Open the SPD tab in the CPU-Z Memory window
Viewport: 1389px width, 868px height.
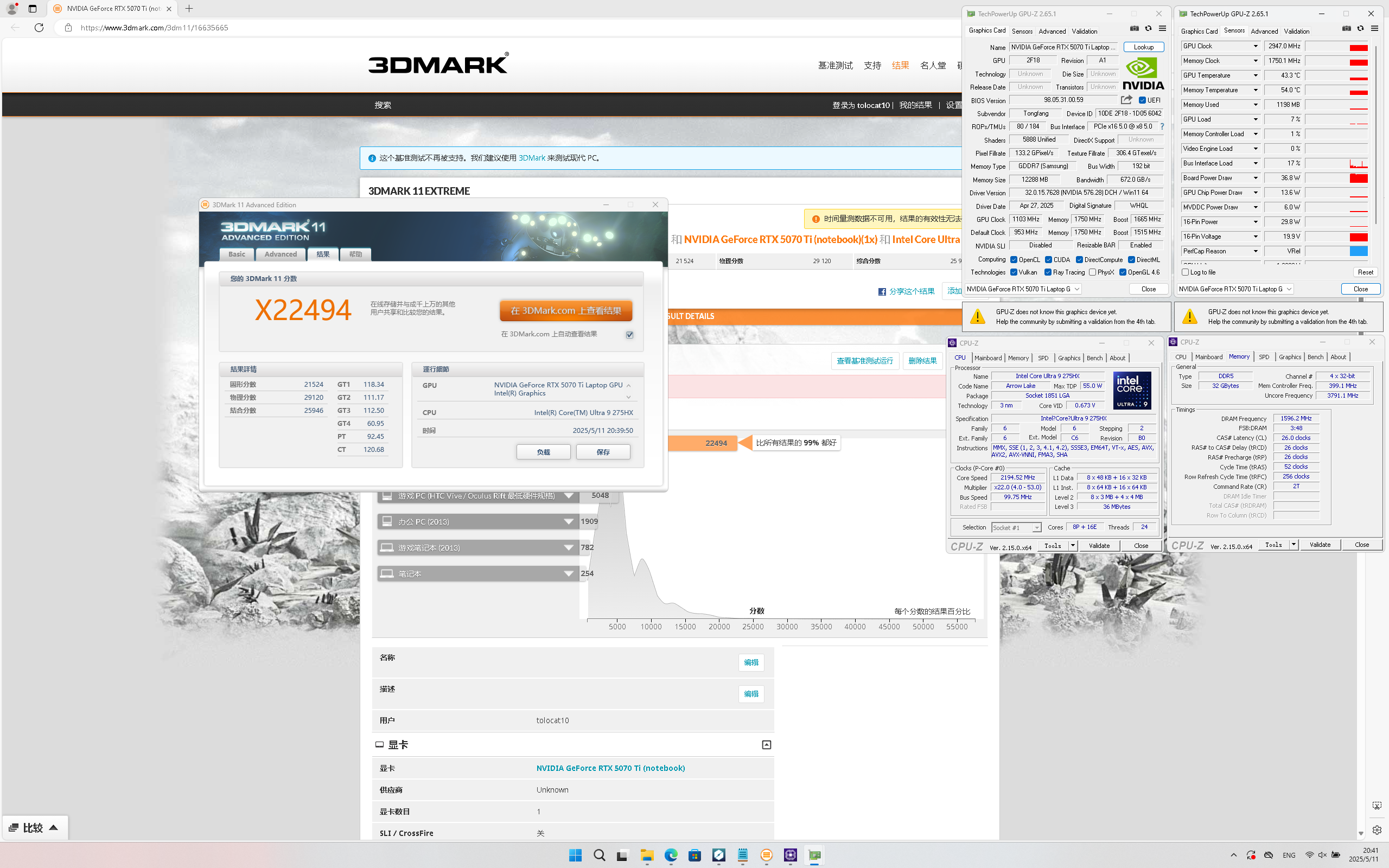pyautogui.click(x=1264, y=357)
